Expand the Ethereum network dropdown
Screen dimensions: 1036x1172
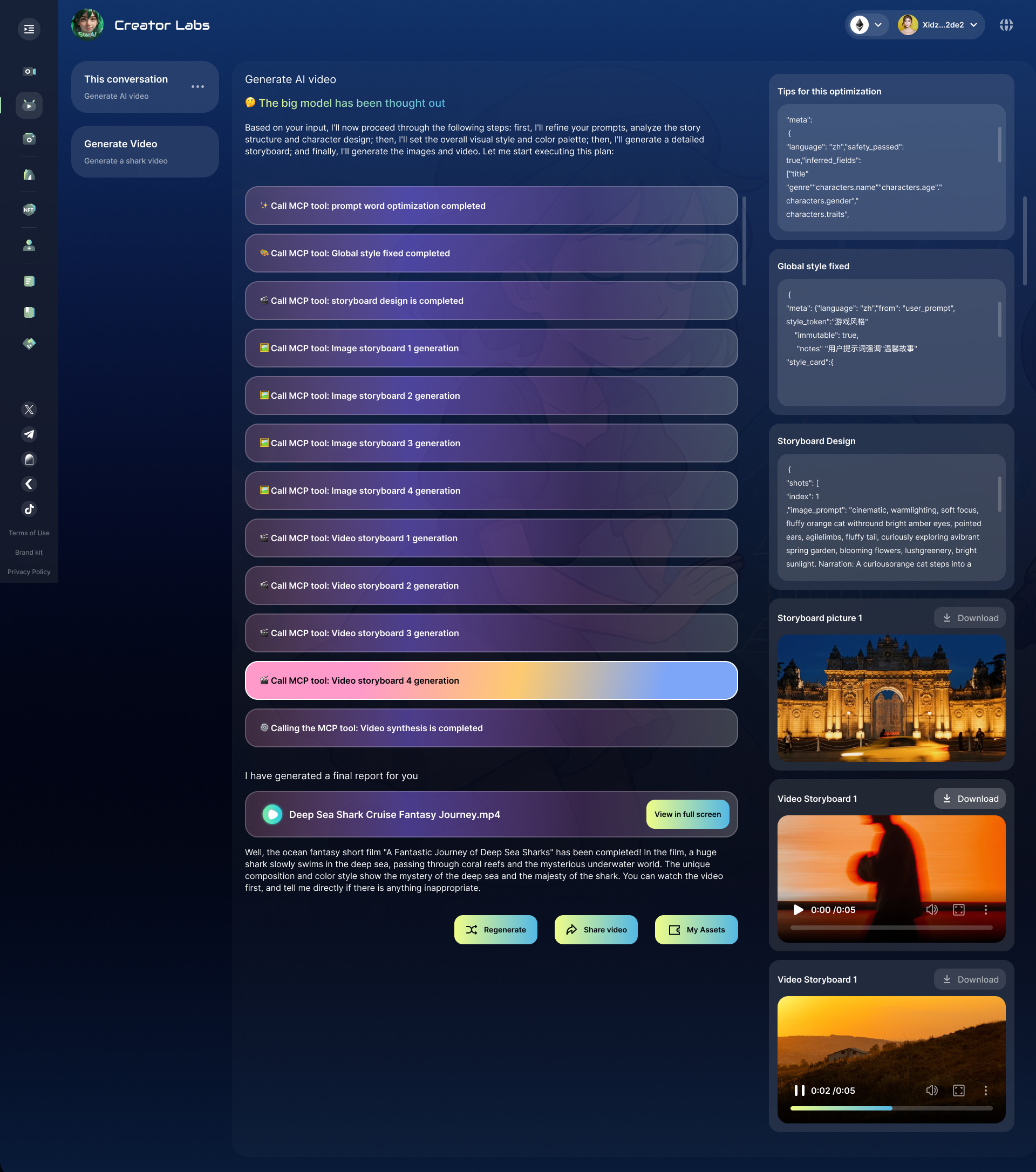[877, 25]
